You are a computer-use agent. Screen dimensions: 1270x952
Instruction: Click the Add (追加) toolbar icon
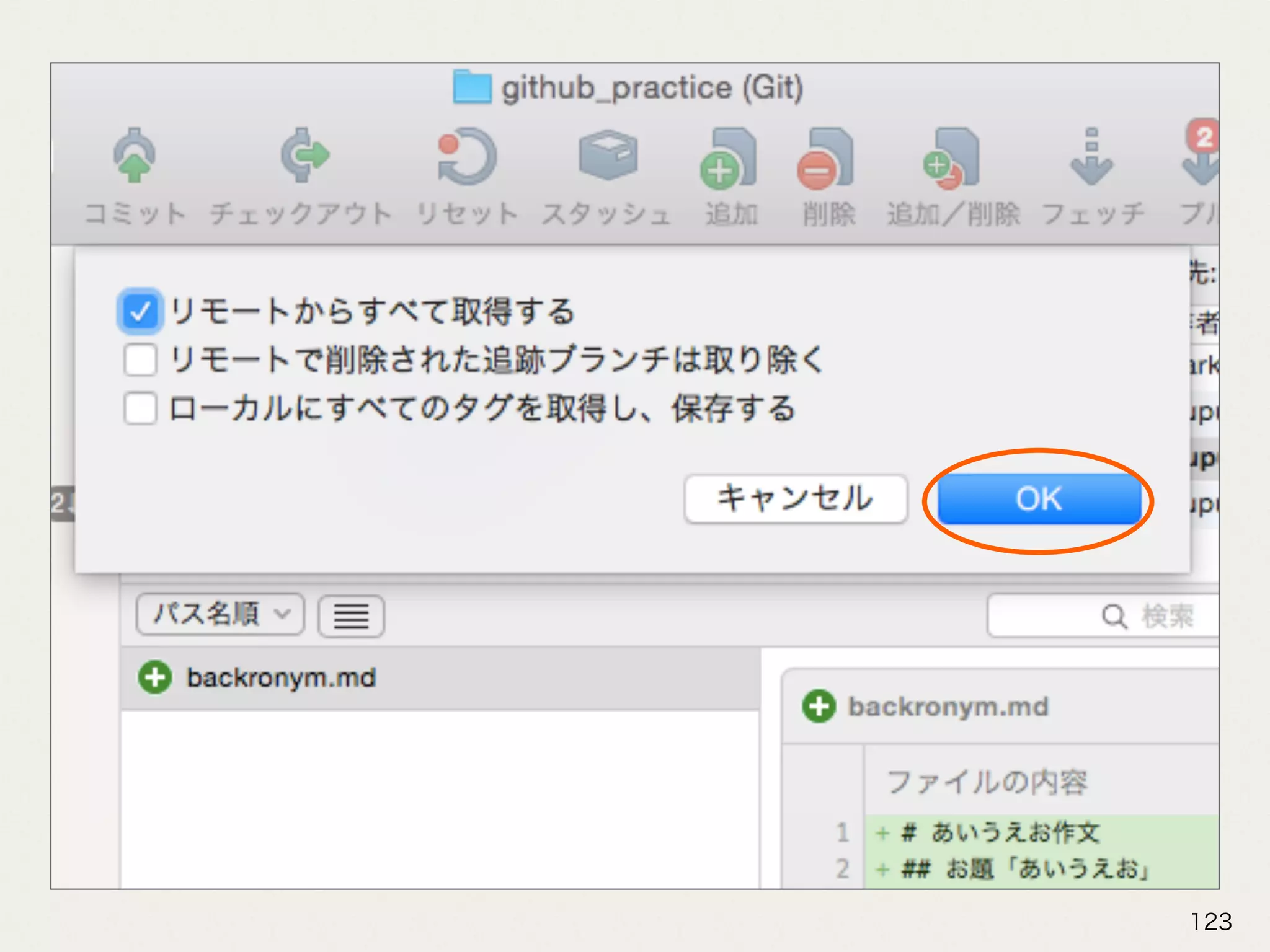point(730,159)
